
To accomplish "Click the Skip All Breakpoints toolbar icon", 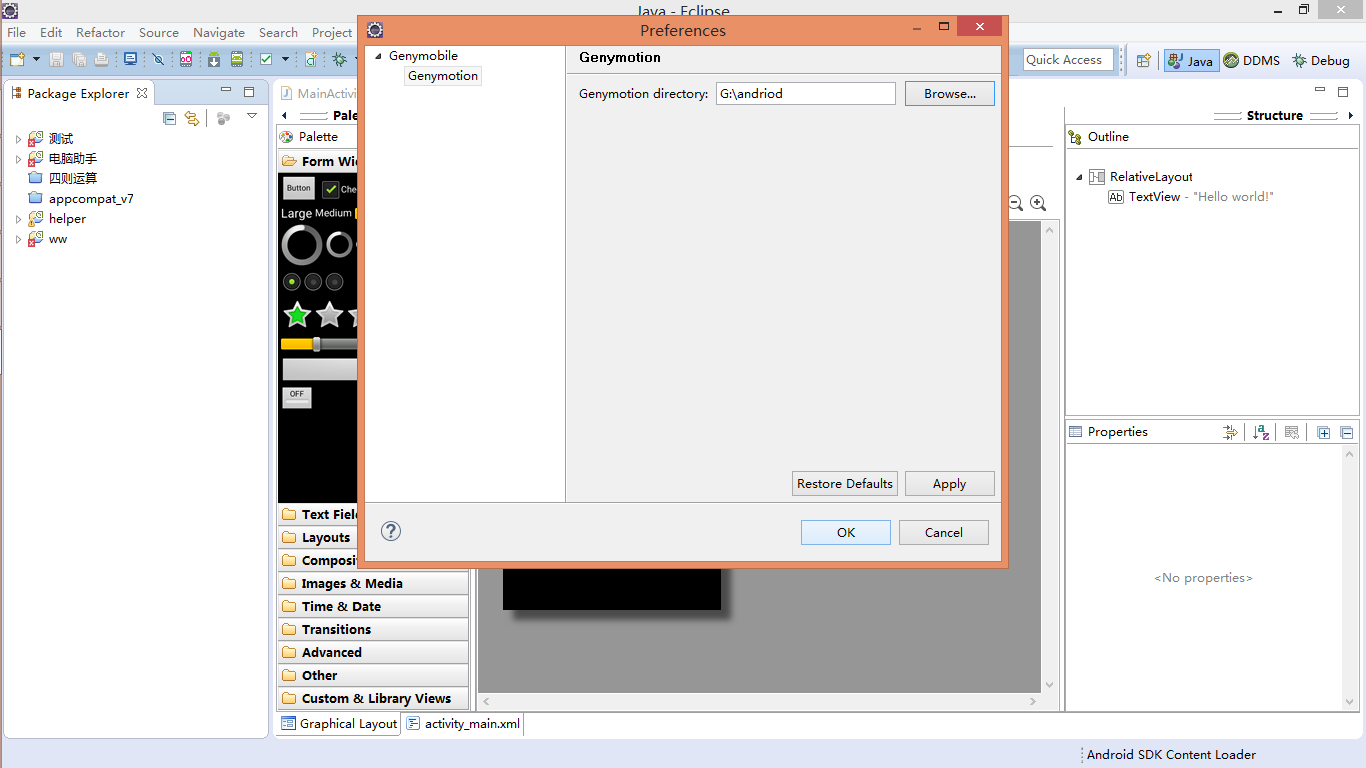I will (158, 60).
